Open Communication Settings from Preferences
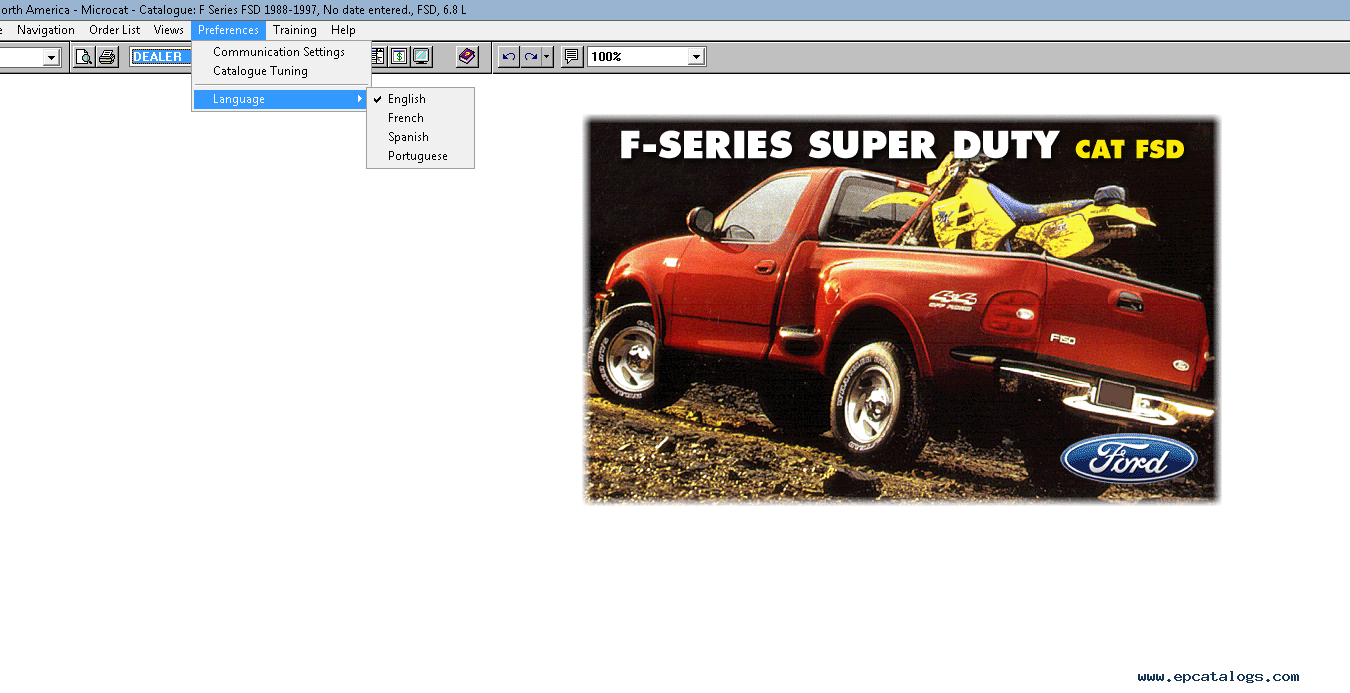This screenshot has height=693, width=1350. click(x=280, y=52)
